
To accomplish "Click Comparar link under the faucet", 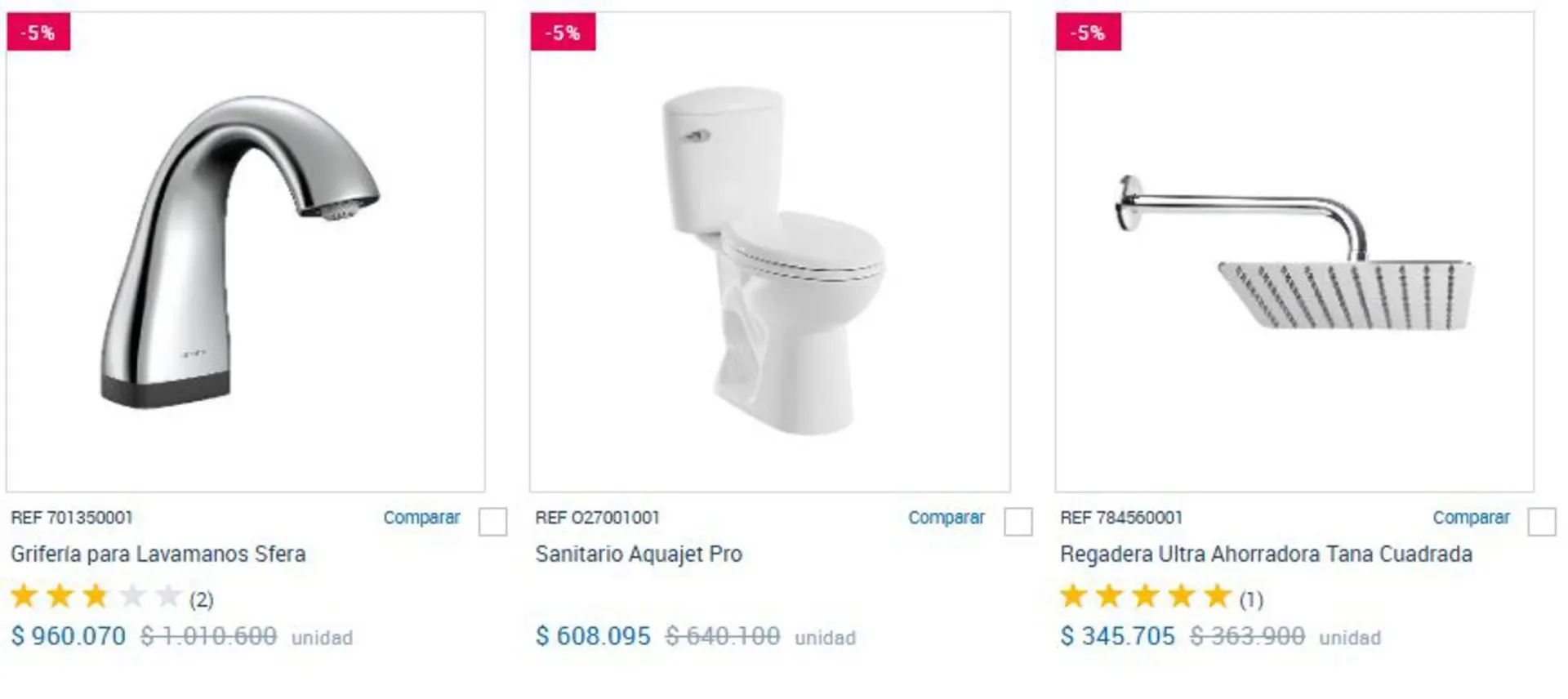I will (421, 518).
